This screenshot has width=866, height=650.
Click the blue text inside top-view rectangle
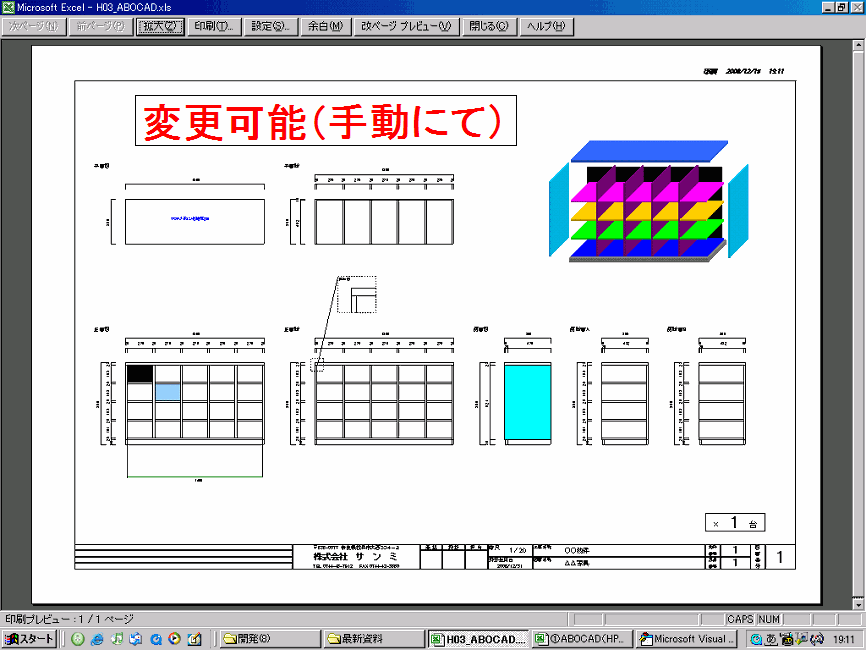(190, 219)
